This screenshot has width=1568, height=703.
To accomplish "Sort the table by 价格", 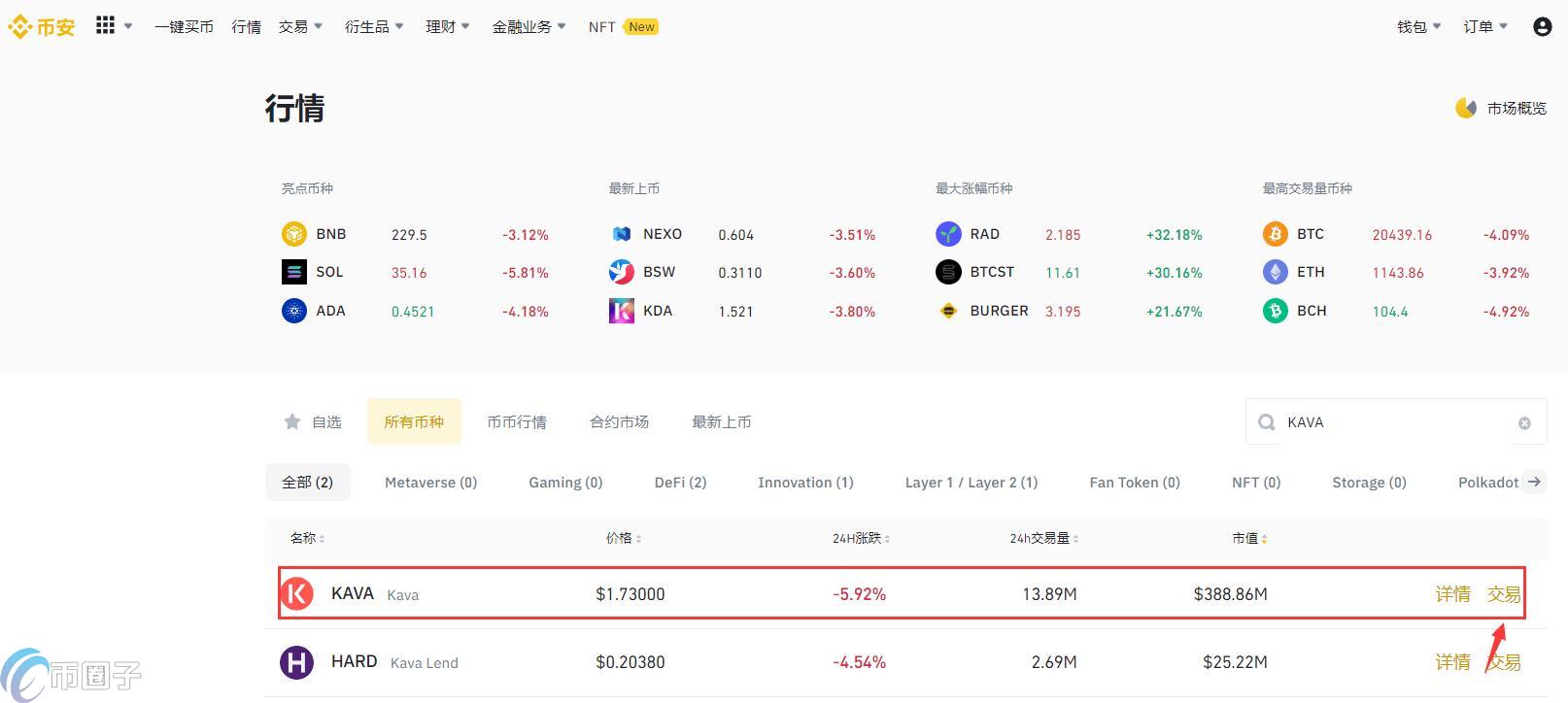I will (x=624, y=538).
